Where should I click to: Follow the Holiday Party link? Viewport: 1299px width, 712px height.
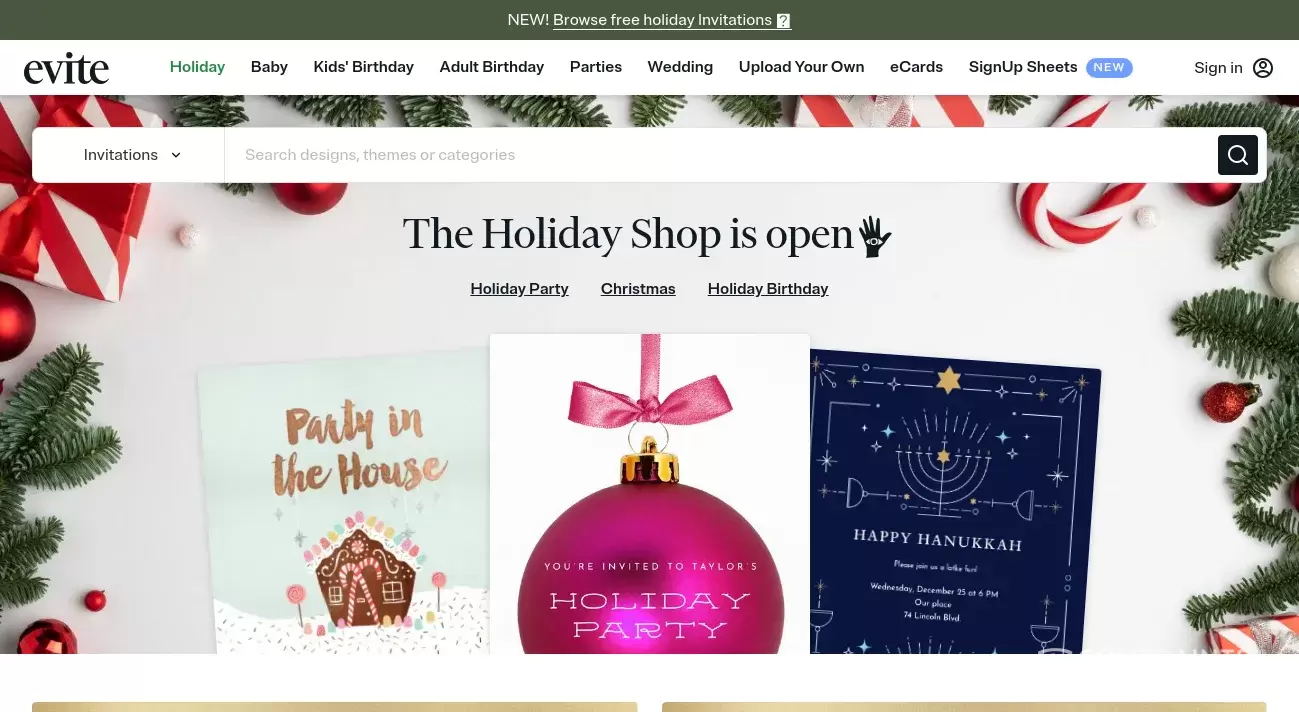pyautogui.click(x=519, y=289)
